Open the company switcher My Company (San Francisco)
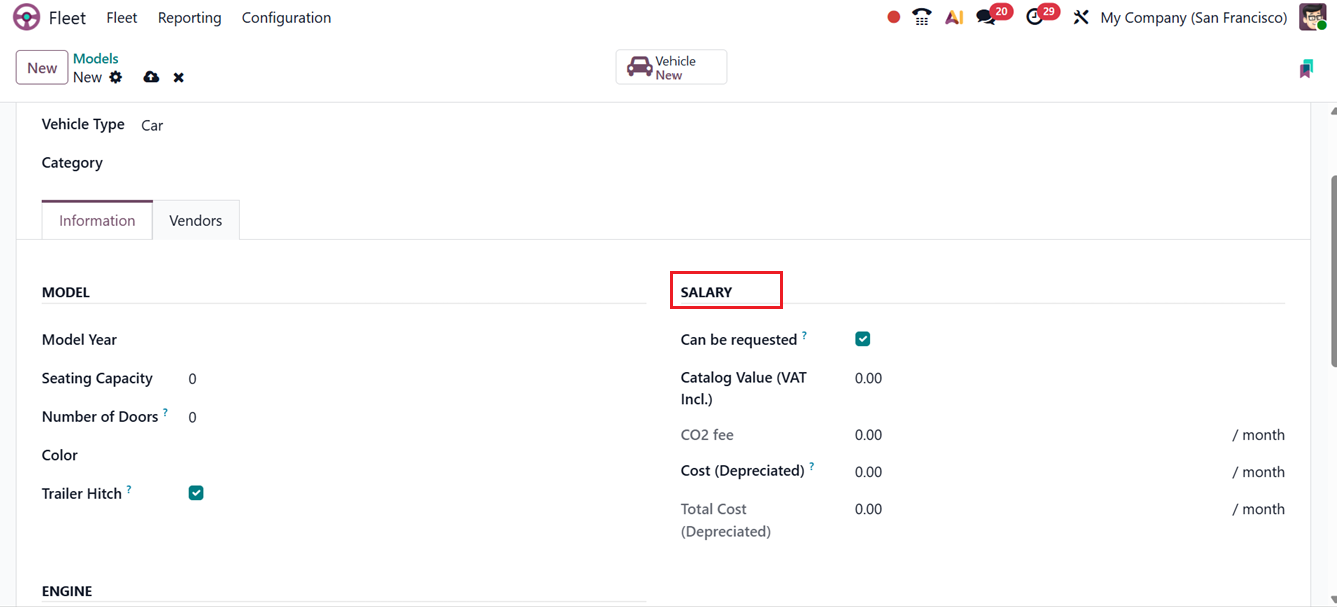The height and width of the screenshot is (607, 1337). coord(1194,17)
